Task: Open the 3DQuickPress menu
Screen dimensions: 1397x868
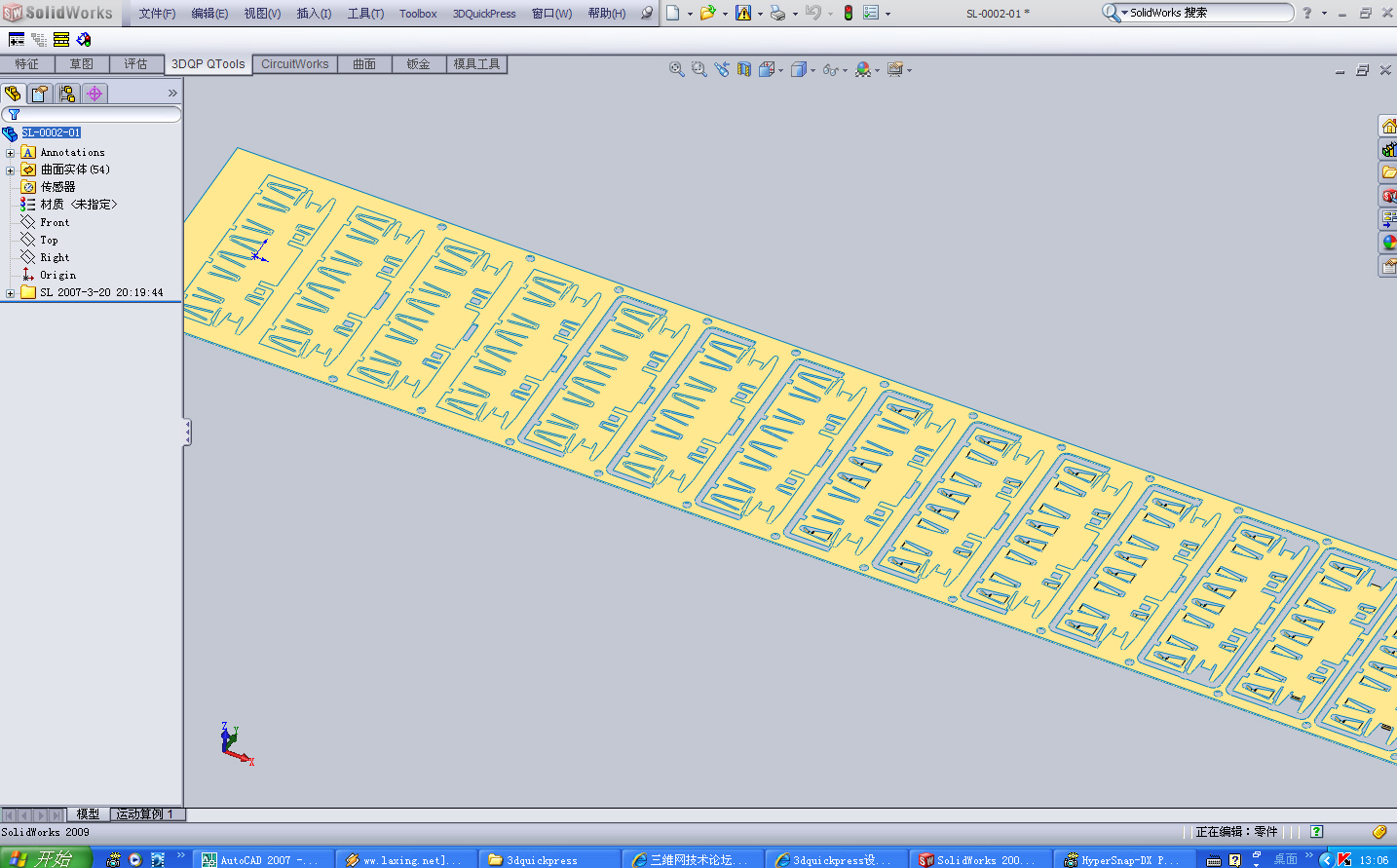Action: pyautogui.click(x=484, y=14)
